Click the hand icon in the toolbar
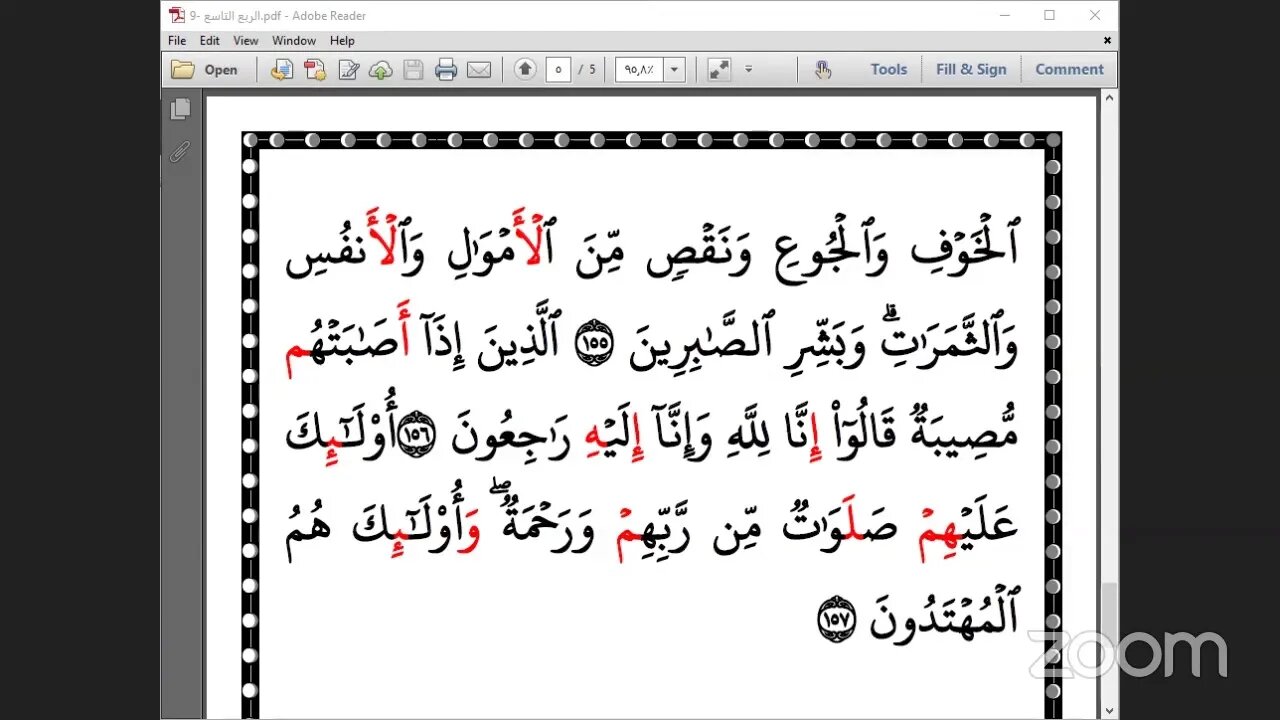The width and height of the screenshot is (1280, 720). [823, 69]
